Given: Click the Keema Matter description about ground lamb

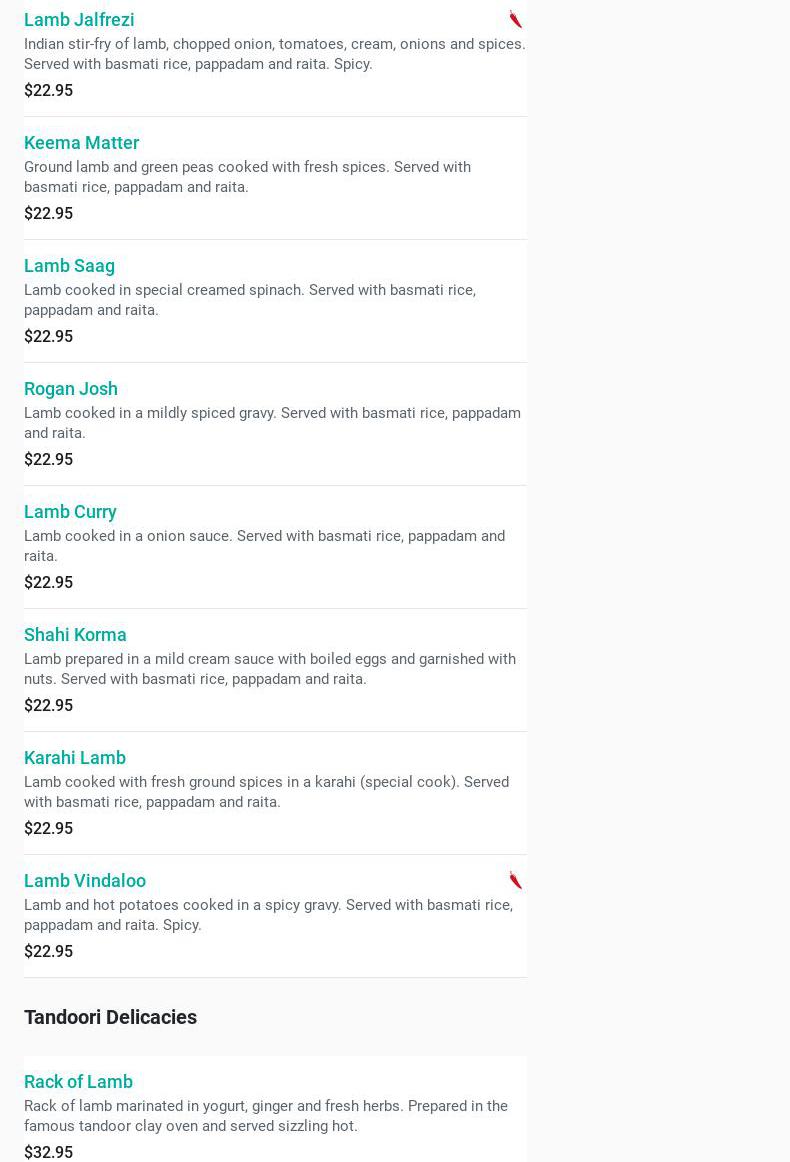Looking at the screenshot, I should (247, 176).
